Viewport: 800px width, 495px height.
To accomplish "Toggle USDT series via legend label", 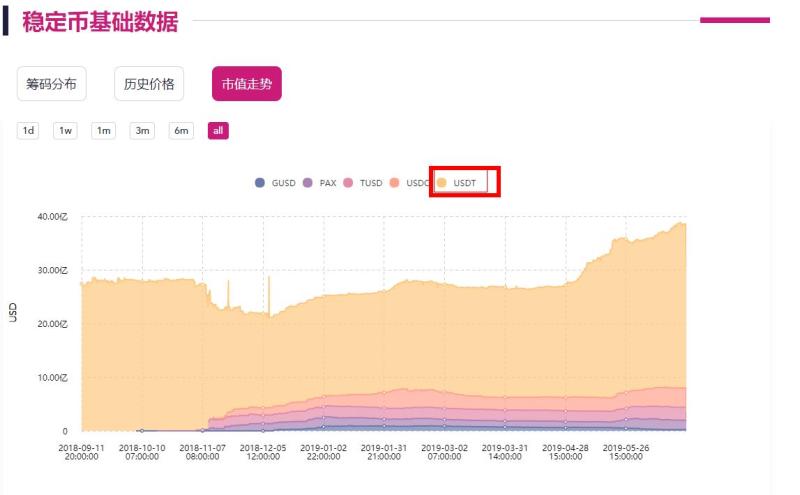I will click(464, 183).
